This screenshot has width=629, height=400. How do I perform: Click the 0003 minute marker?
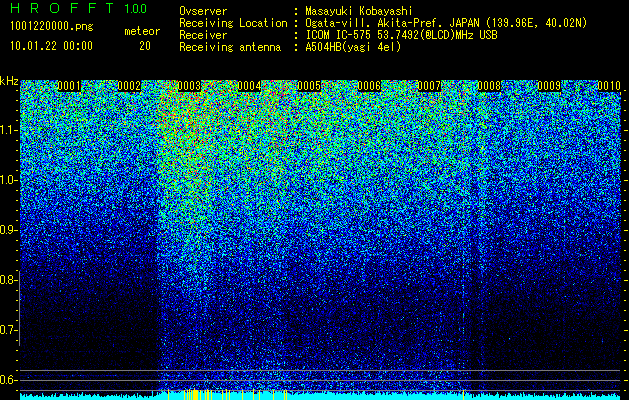coord(189,86)
